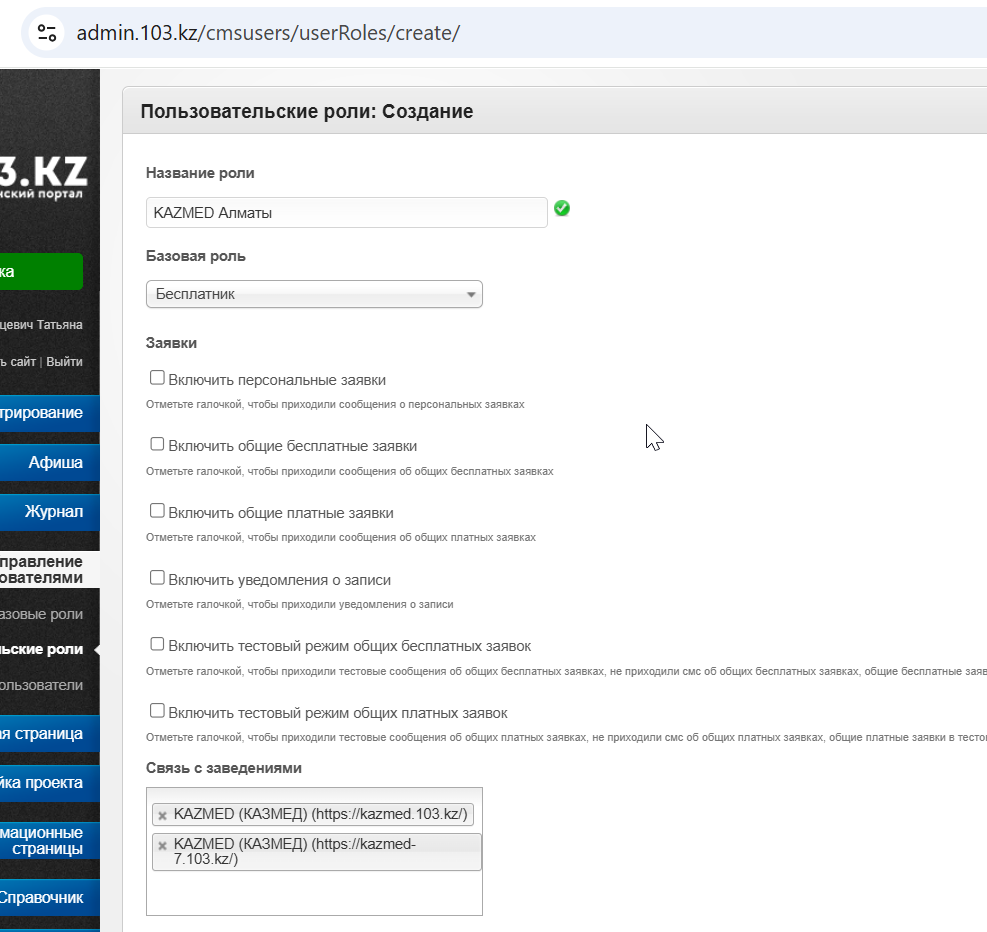This screenshot has width=987, height=932.
Task: Click the 'KAZMED (КАЗМЕД) (https://kazmed.103.kz/)' tag text
Action: pyautogui.click(x=320, y=814)
